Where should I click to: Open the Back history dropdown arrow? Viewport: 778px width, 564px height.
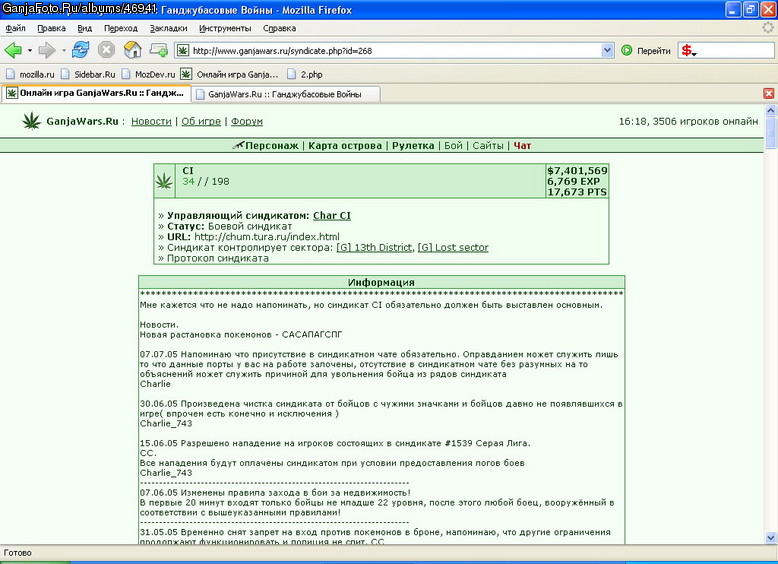pyautogui.click(x=30, y=51)
